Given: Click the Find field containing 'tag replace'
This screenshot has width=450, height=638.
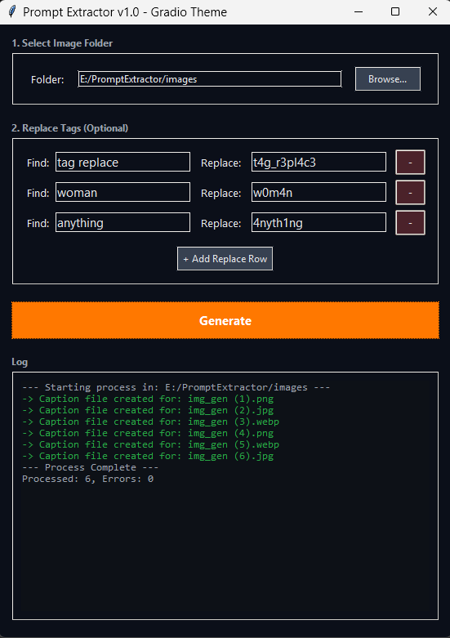Looking at the screenshot, I should [122, 162].
